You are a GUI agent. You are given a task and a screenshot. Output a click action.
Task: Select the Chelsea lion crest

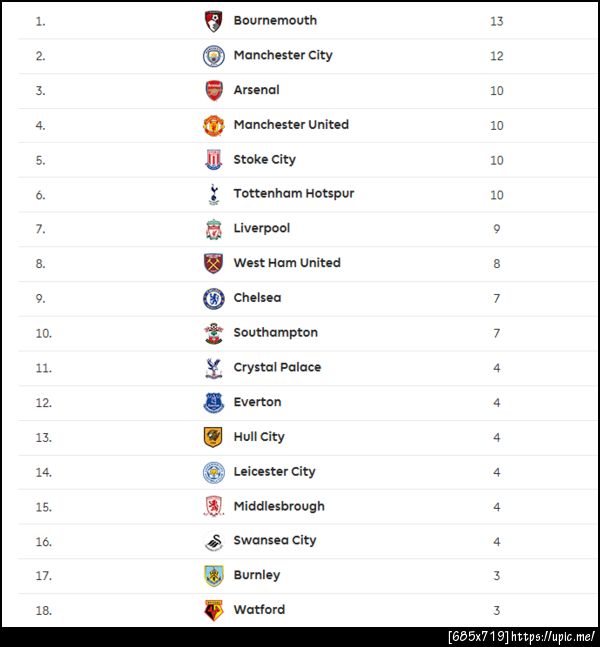[x=214, y=298]
